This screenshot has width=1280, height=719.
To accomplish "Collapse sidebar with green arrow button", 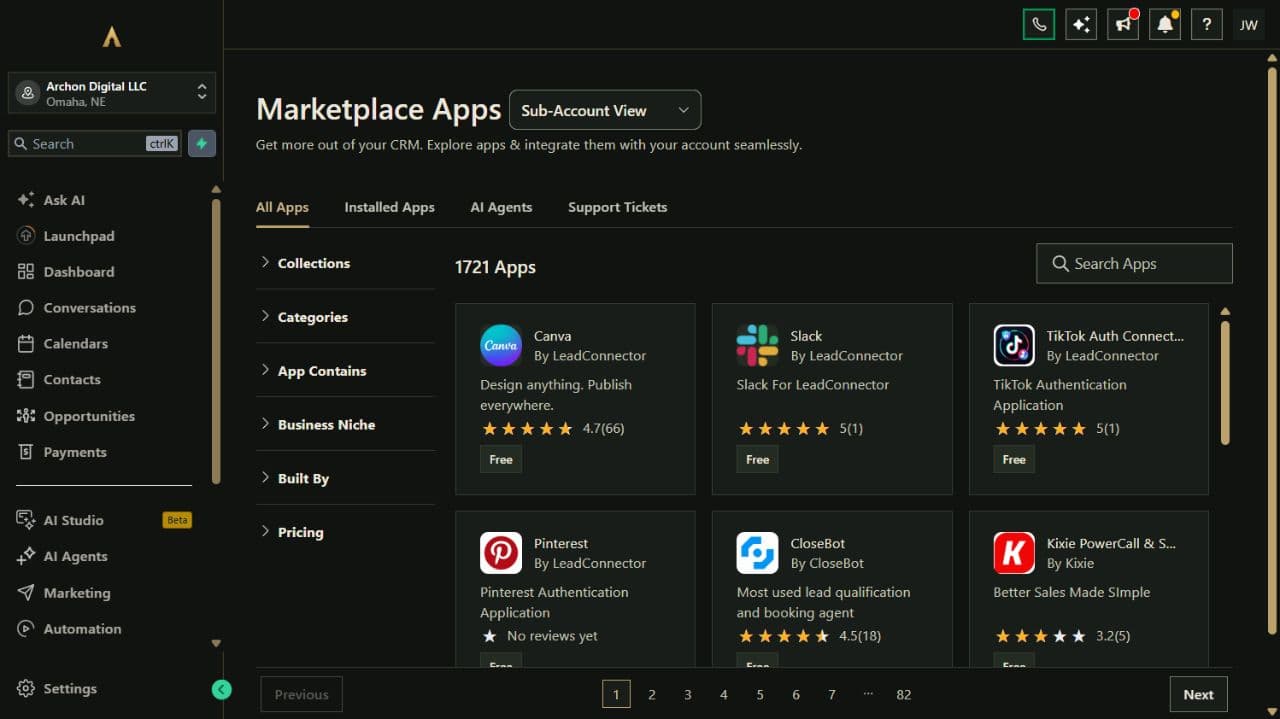I will coord(222,689).
